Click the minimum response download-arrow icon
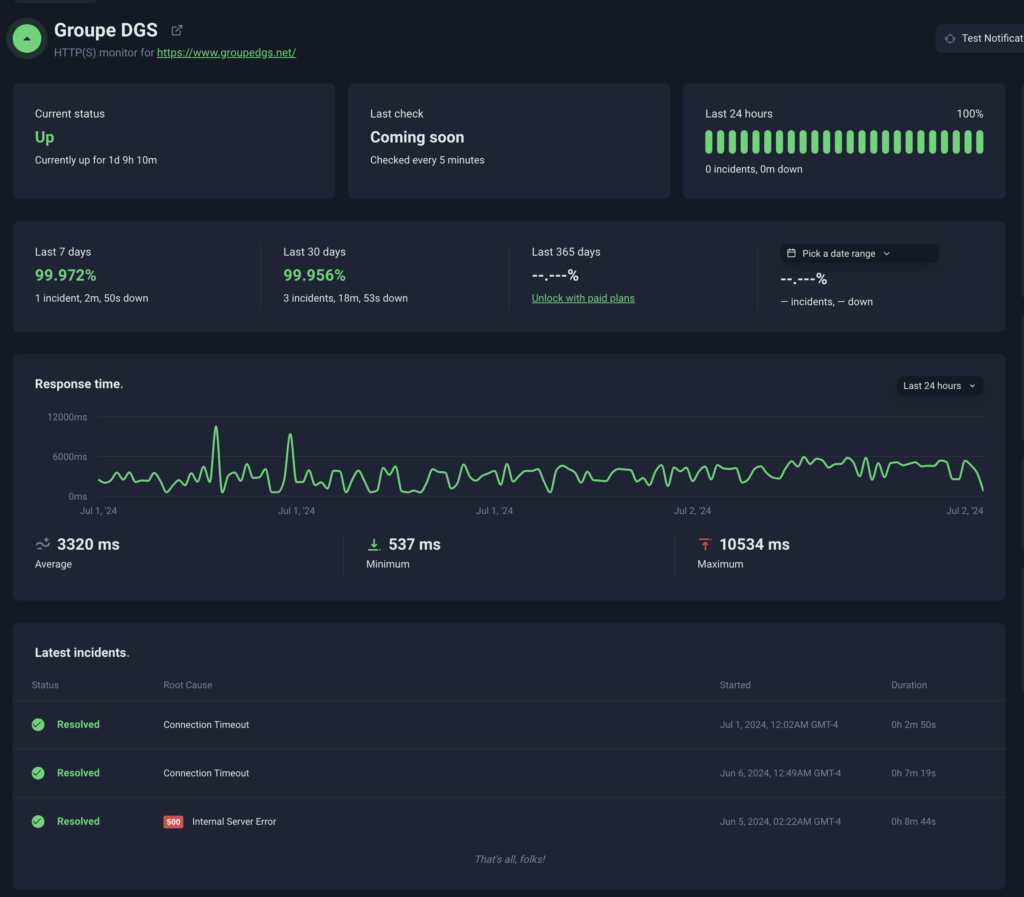The image size is (1024, 897). 374,544
